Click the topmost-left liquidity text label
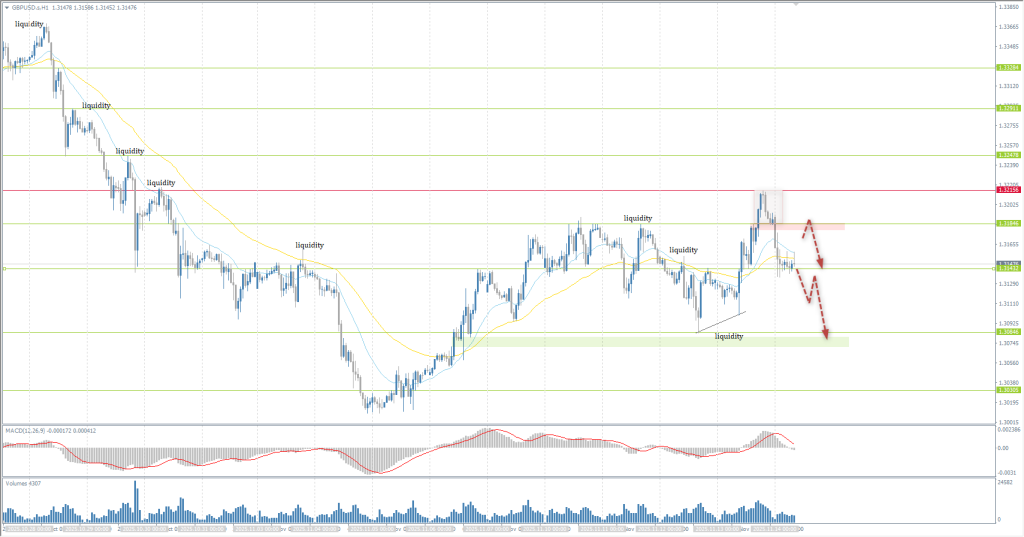The height and width of the screenshot is (537, 1024). click(29, 23)
